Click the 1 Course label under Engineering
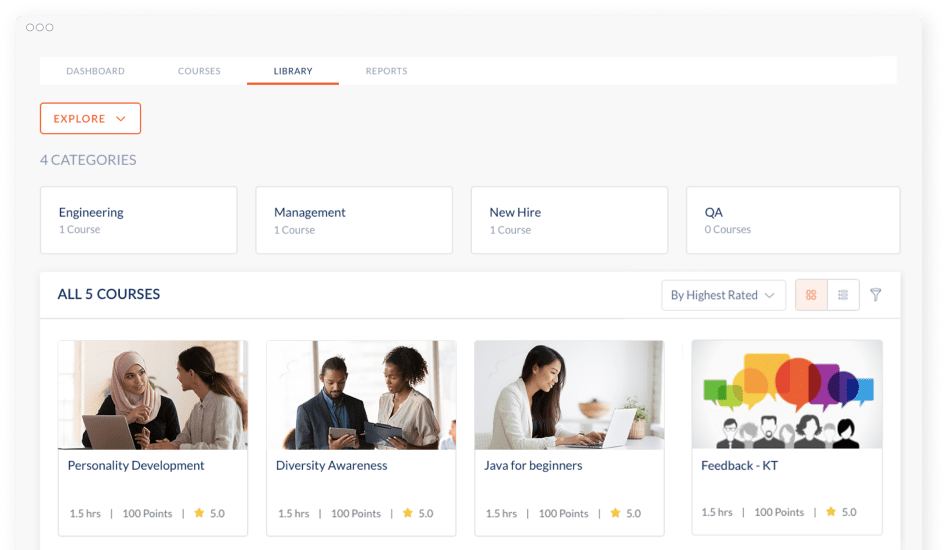946x550 pixels. pos(80,229)
